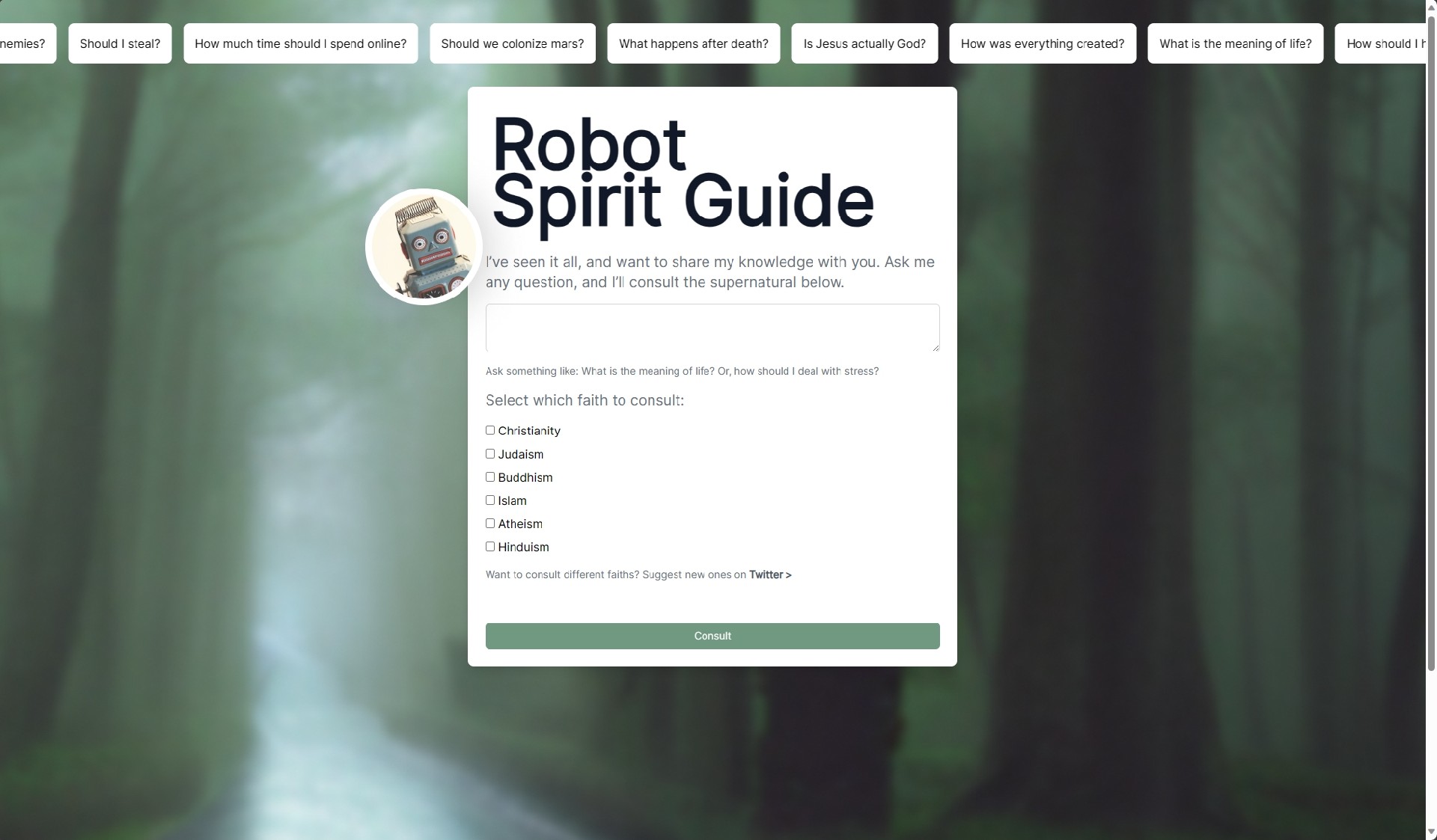Check the Hinduism option
This screenshot has width=1437, height=840.
point(490,547)
